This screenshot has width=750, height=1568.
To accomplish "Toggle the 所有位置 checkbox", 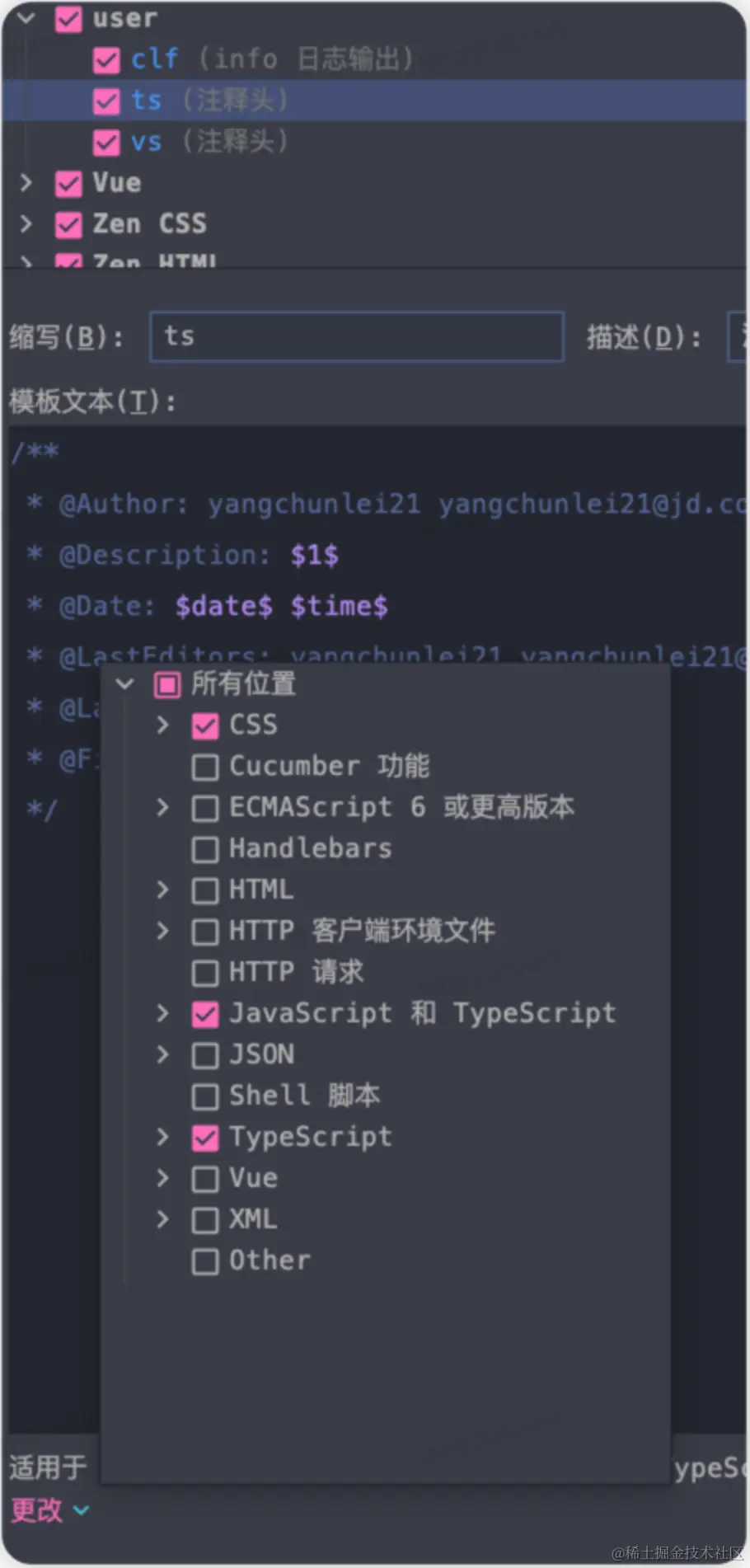I will (x=167, y=684).
